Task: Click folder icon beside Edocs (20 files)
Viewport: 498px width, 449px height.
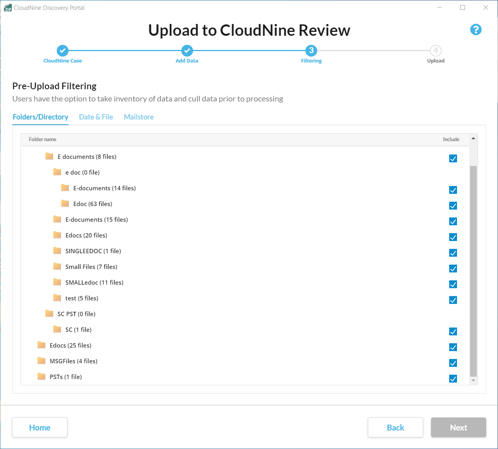Action: [57, 235]
